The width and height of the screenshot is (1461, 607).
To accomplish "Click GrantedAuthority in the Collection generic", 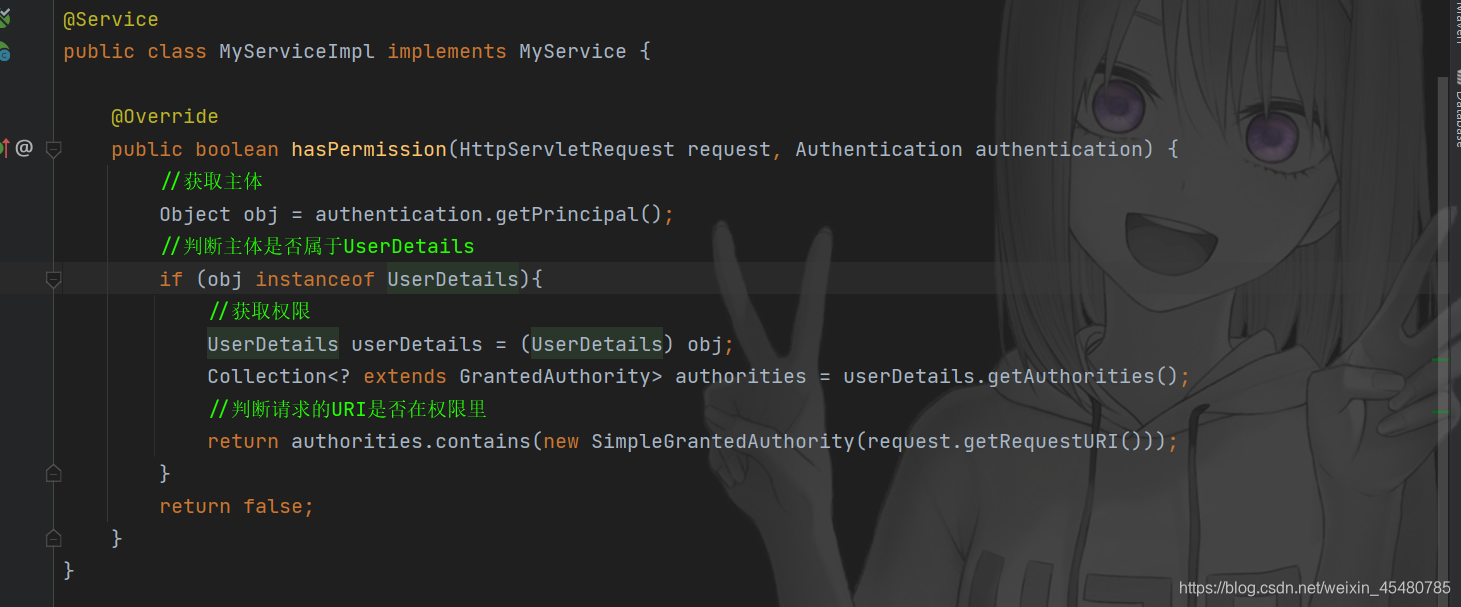I will 555,376.
